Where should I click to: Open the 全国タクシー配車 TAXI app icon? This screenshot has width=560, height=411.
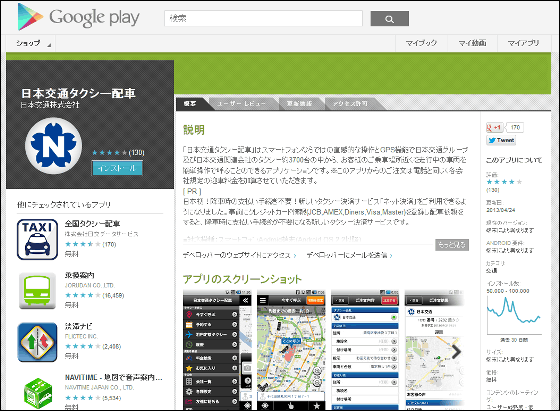[x=37, y=239]
